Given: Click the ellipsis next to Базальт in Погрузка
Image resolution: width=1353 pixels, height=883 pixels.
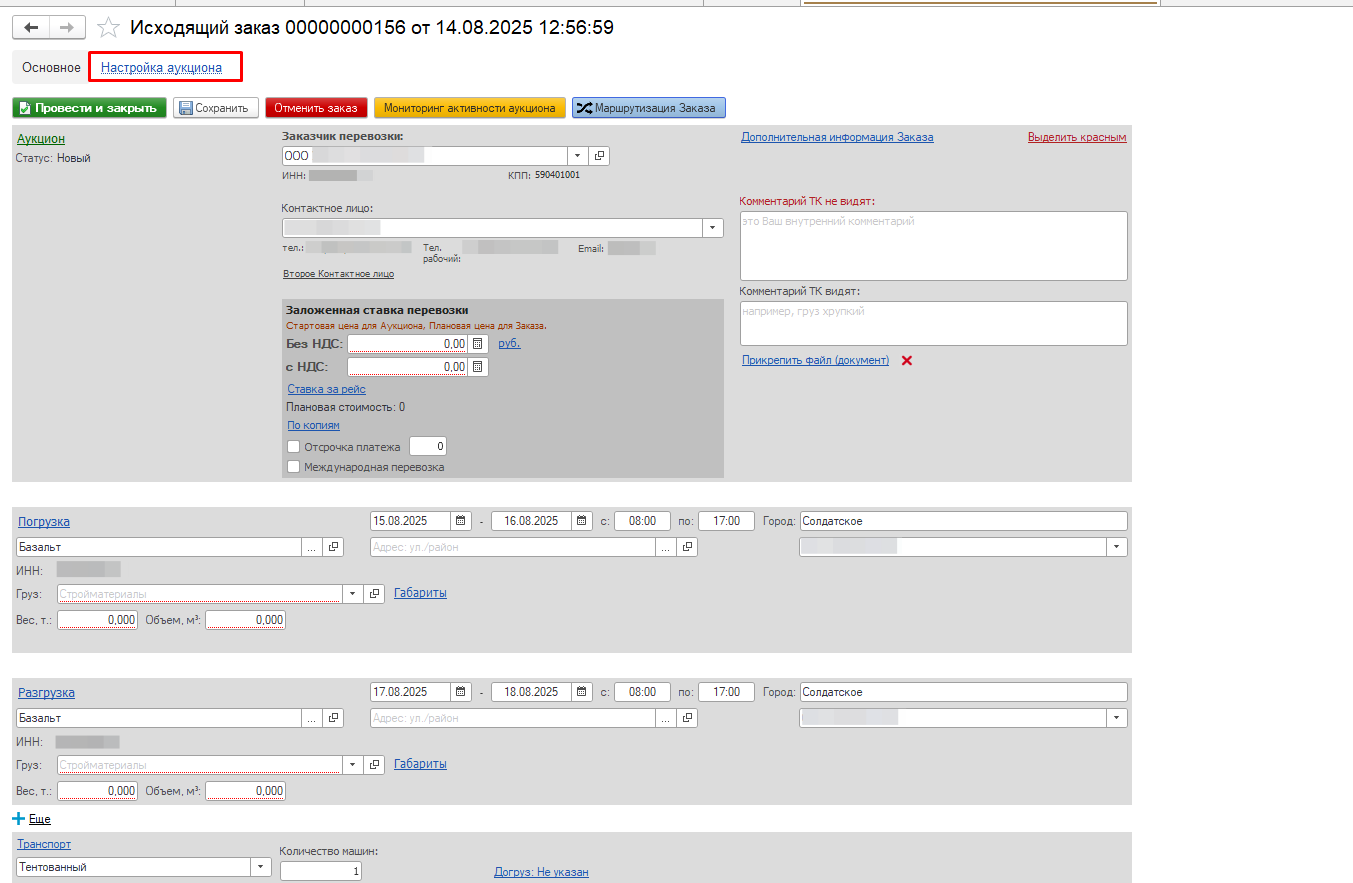Looking at the screenshot, I should 312,547.
